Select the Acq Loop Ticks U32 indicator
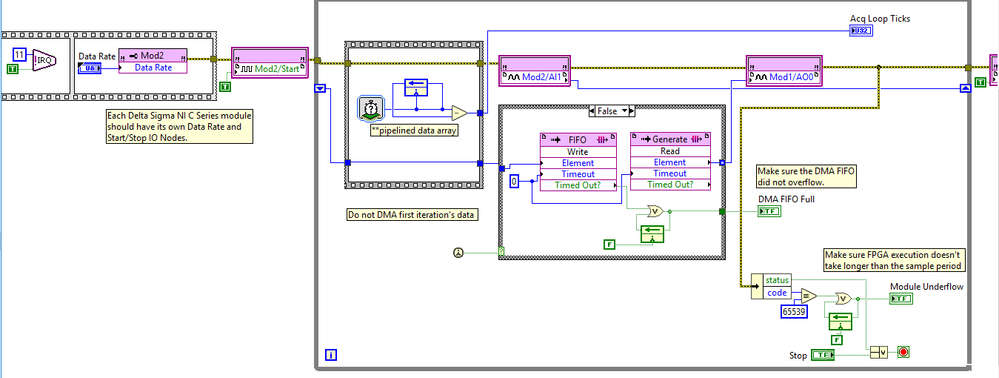The width and height of the screenshot is (999, 378). [861, 31]
